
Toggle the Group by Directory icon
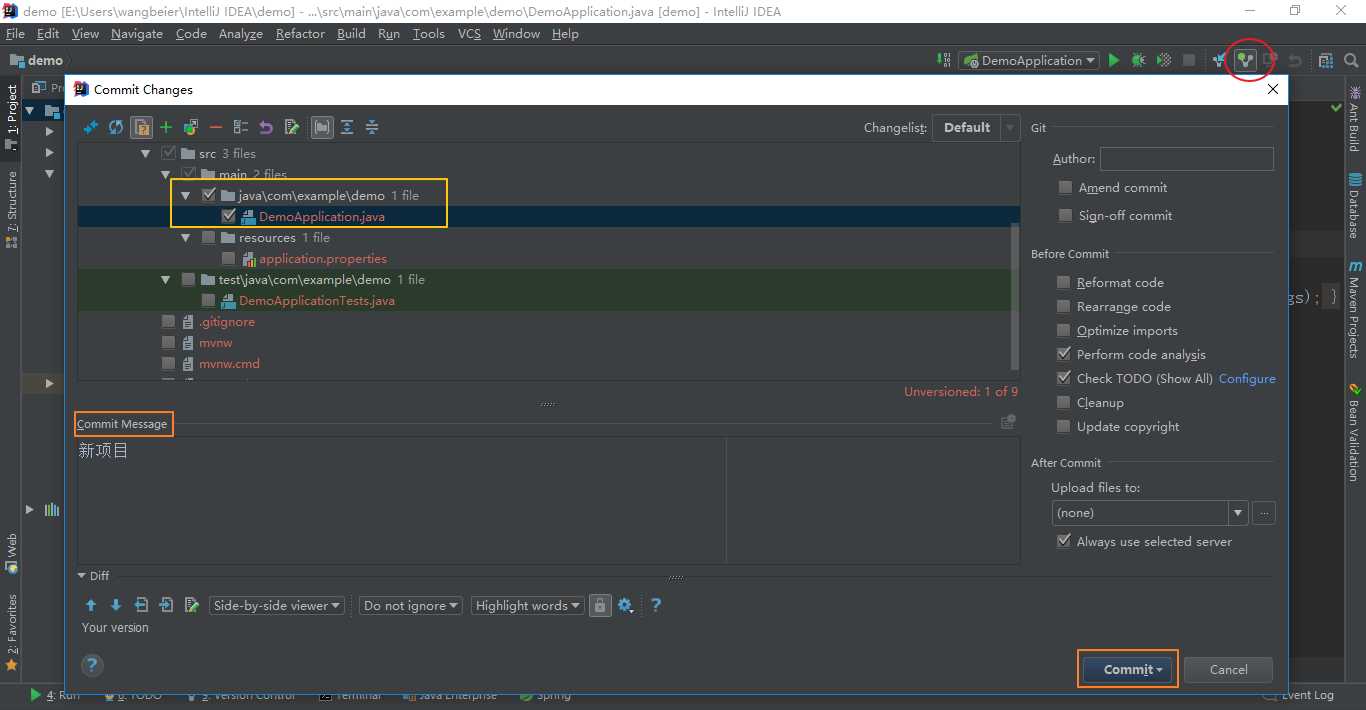(x=321, y=127)
